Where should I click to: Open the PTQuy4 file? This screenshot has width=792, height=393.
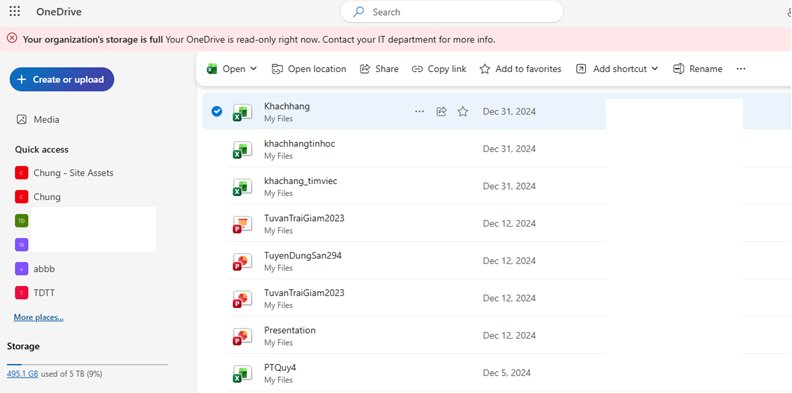tap(280, 368)
